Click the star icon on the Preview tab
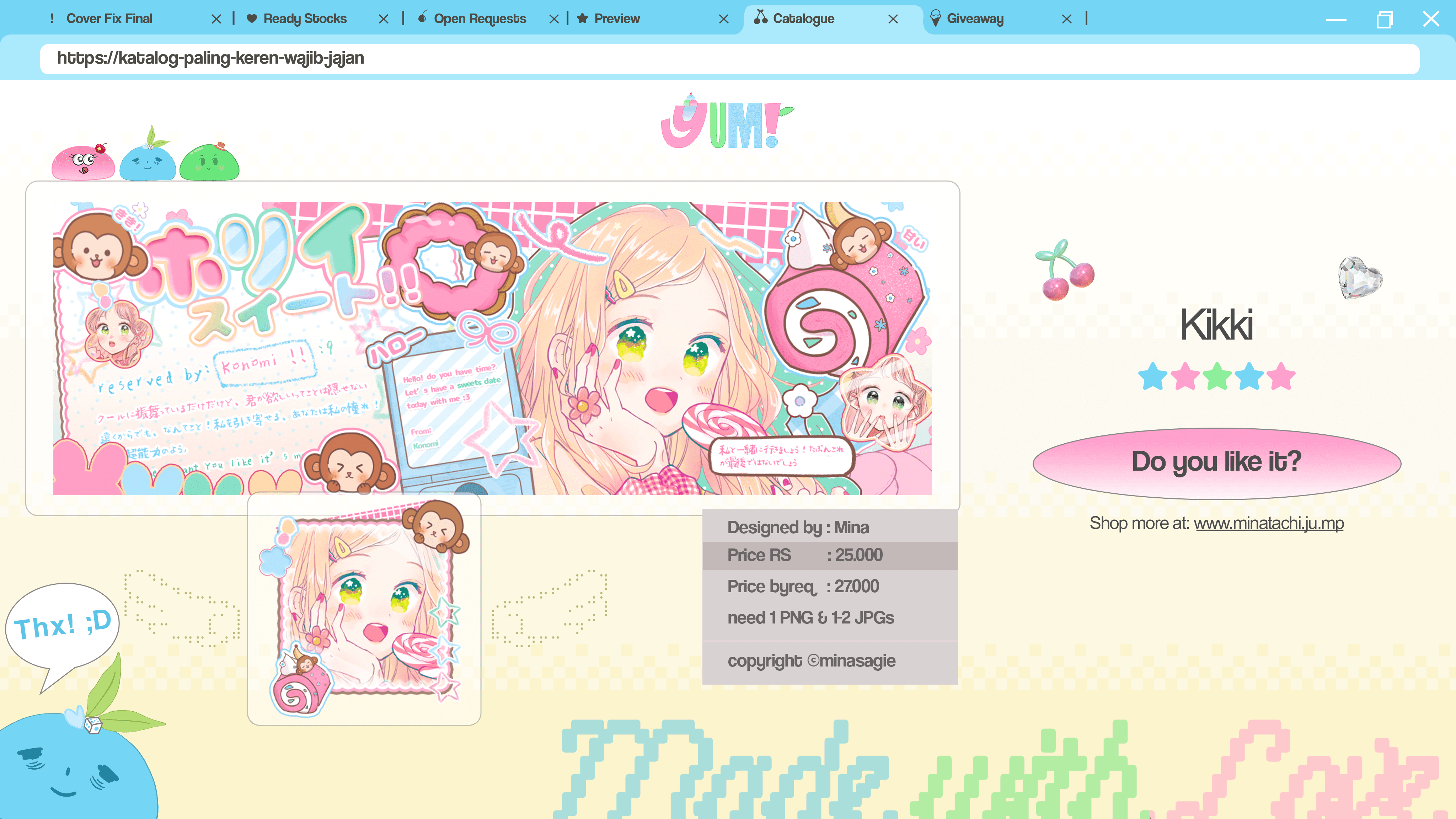This screenshot has width=1456, height=819. (582, 18)
